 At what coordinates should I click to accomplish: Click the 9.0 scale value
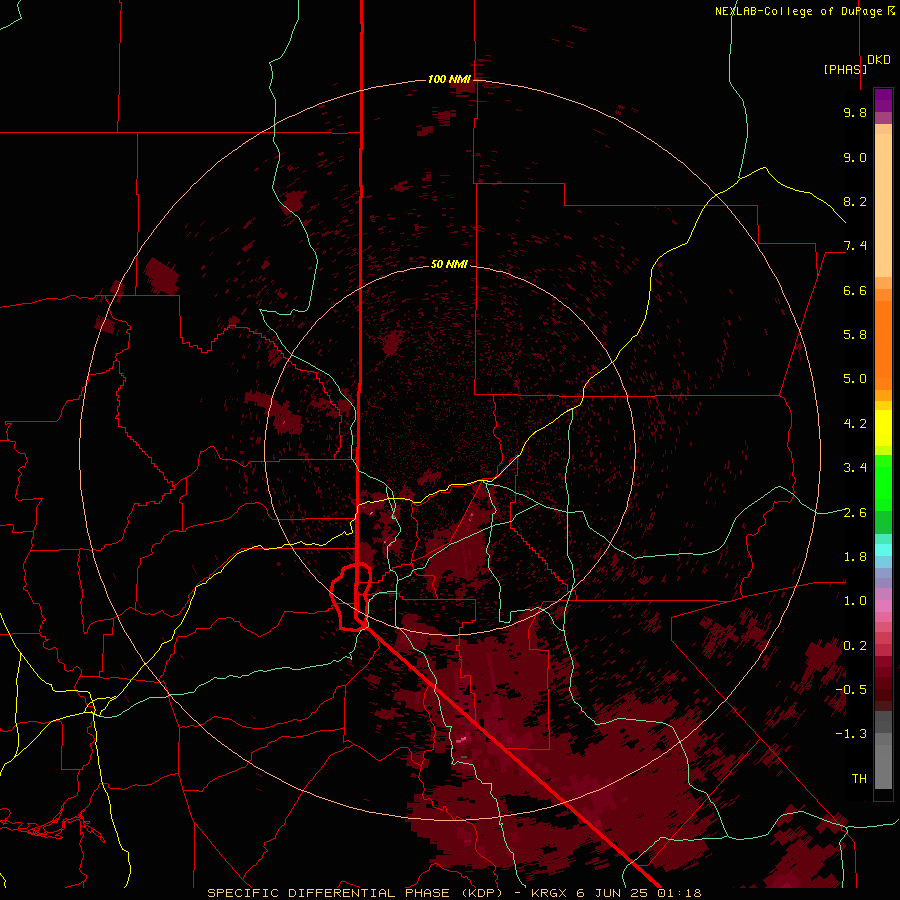[855, 157]
